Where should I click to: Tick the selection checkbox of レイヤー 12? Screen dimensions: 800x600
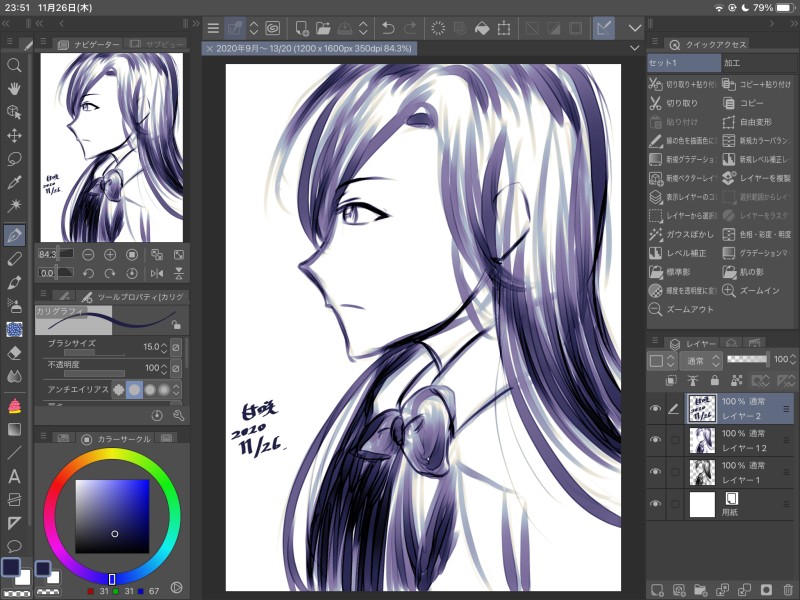point(674,440)
